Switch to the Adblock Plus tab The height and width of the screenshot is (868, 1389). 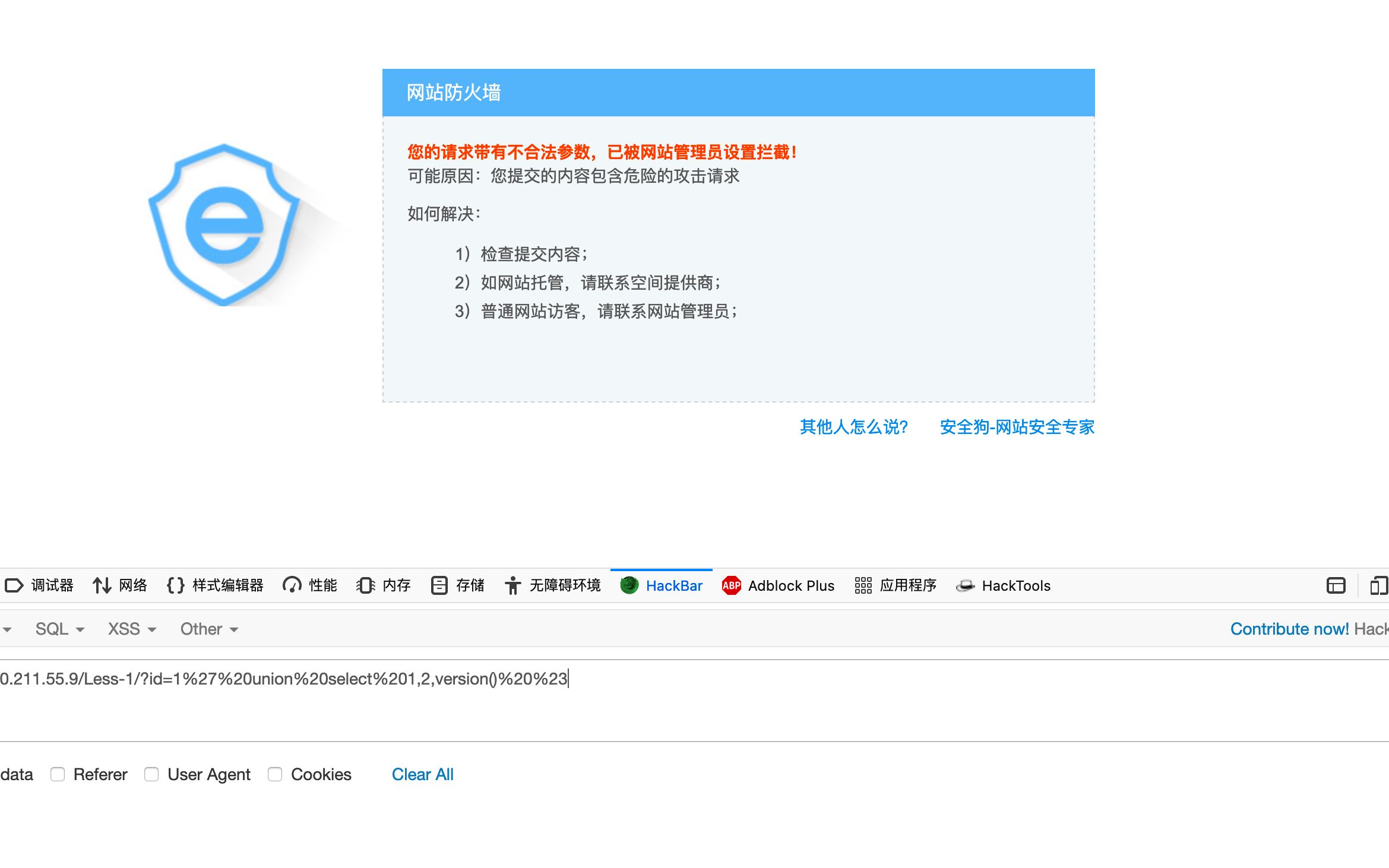click(778, 585)
